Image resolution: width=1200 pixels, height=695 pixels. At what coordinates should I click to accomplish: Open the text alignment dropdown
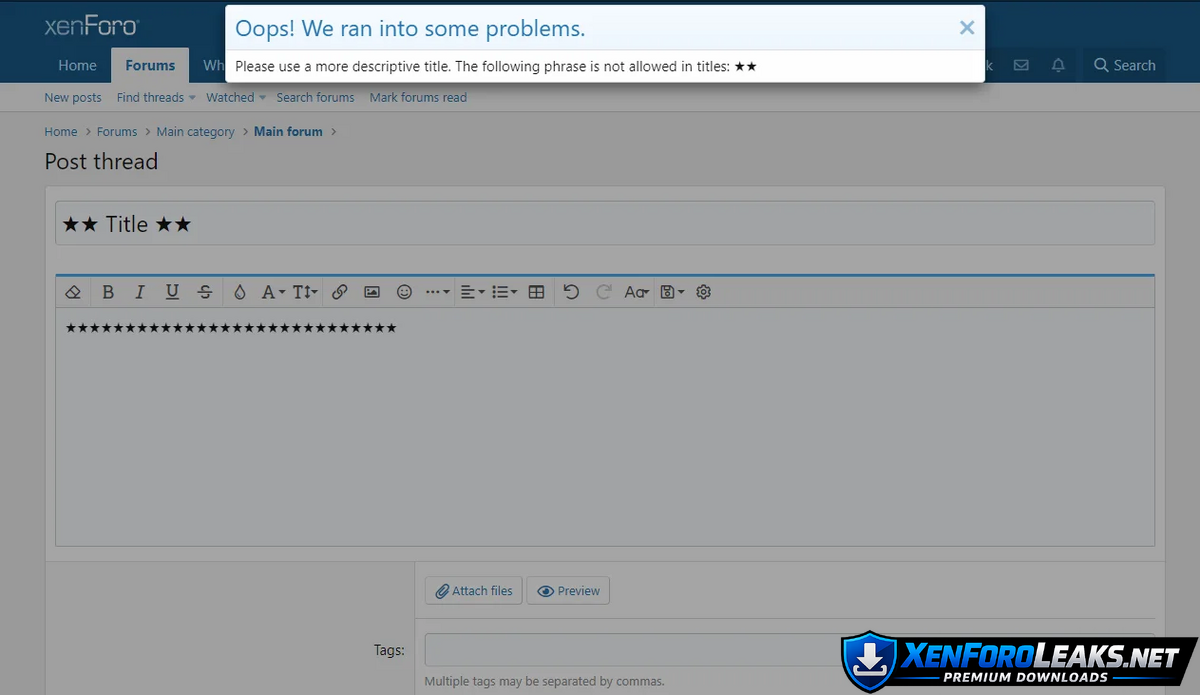click(472, 292)
